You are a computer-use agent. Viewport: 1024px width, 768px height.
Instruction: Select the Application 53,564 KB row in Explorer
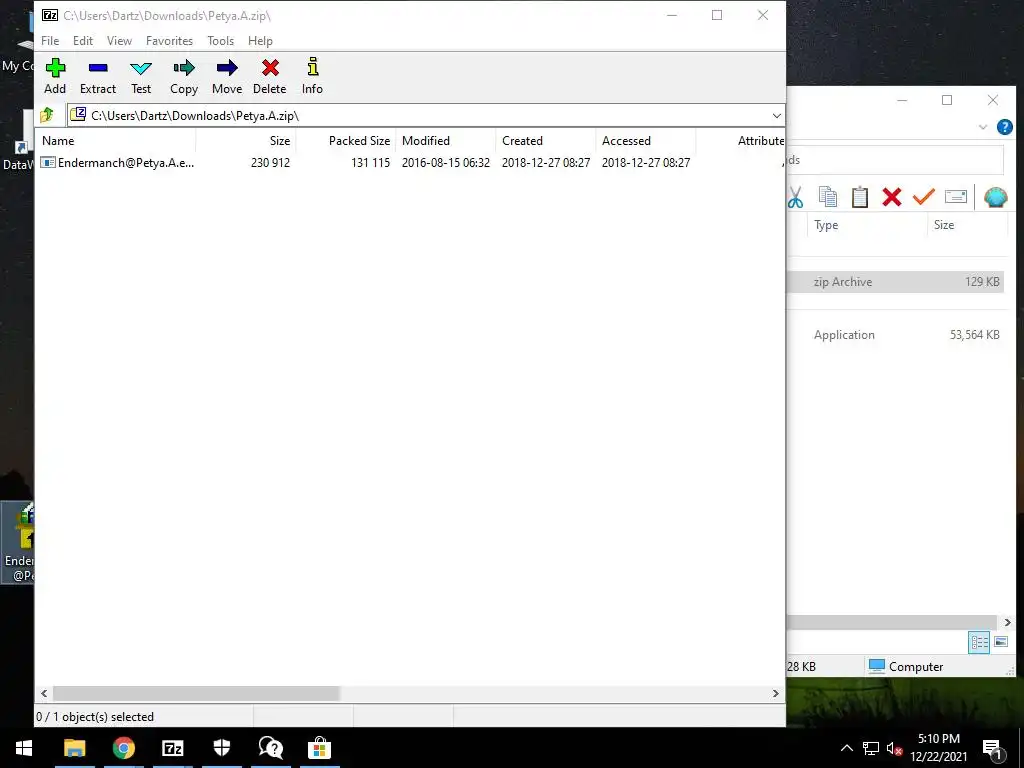click(895, 335)
